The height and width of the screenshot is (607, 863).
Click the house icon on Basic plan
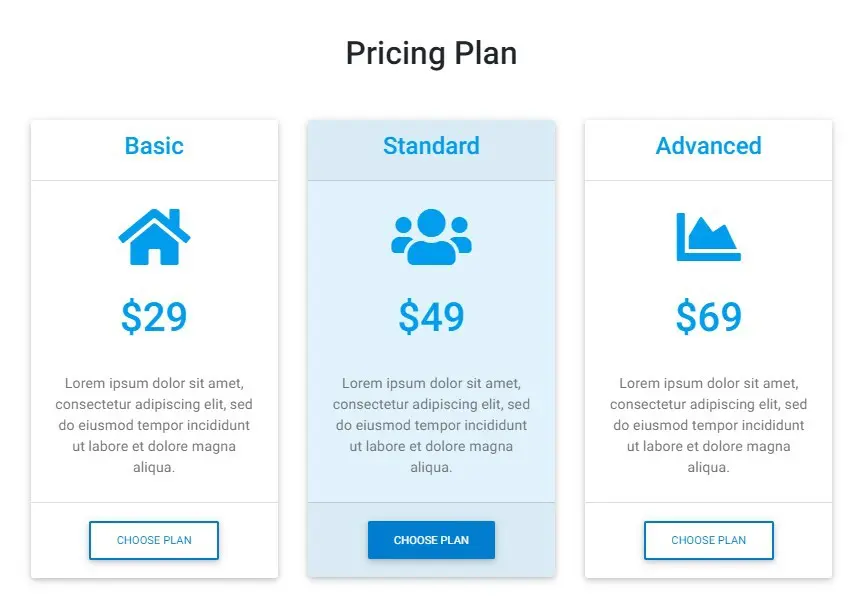154,238
